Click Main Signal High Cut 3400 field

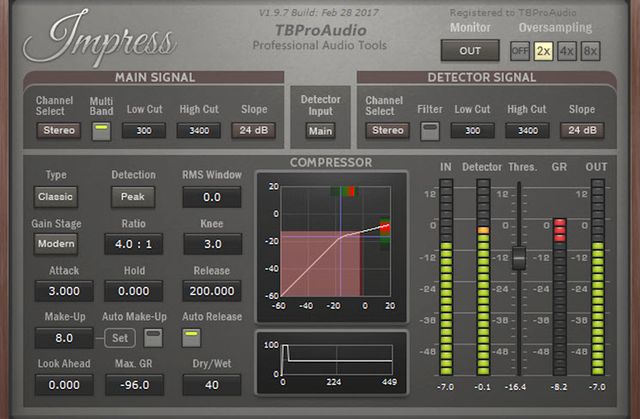pyautogui.click(x=199, y=131)
